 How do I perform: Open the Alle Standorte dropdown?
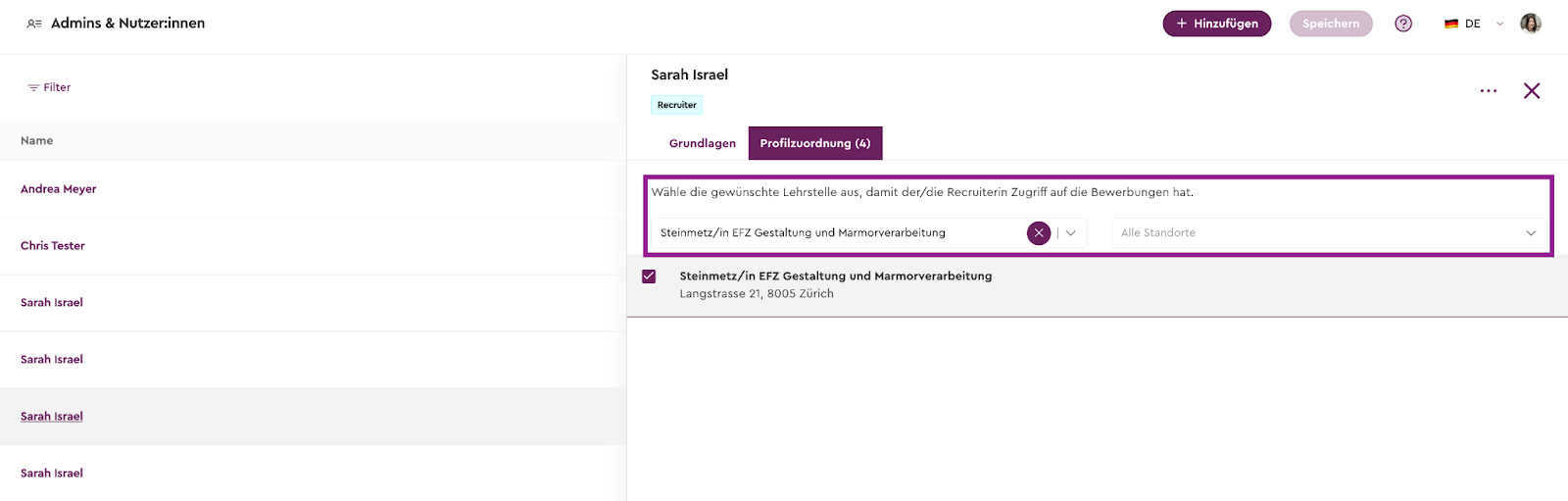[x=1328, y=233]
